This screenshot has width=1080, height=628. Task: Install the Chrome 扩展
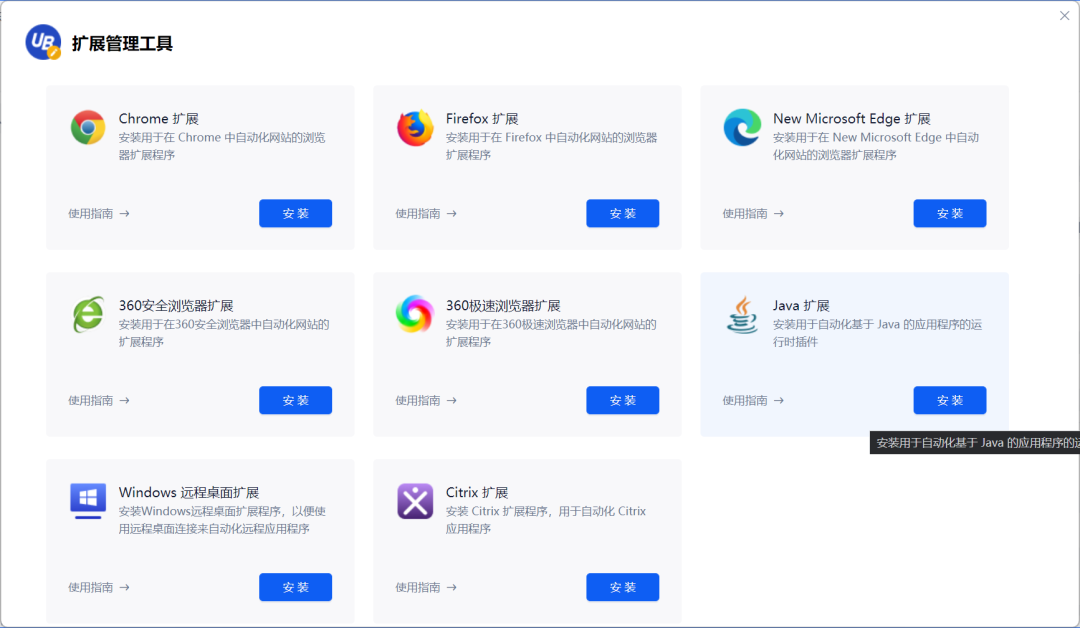click(295, 213)
